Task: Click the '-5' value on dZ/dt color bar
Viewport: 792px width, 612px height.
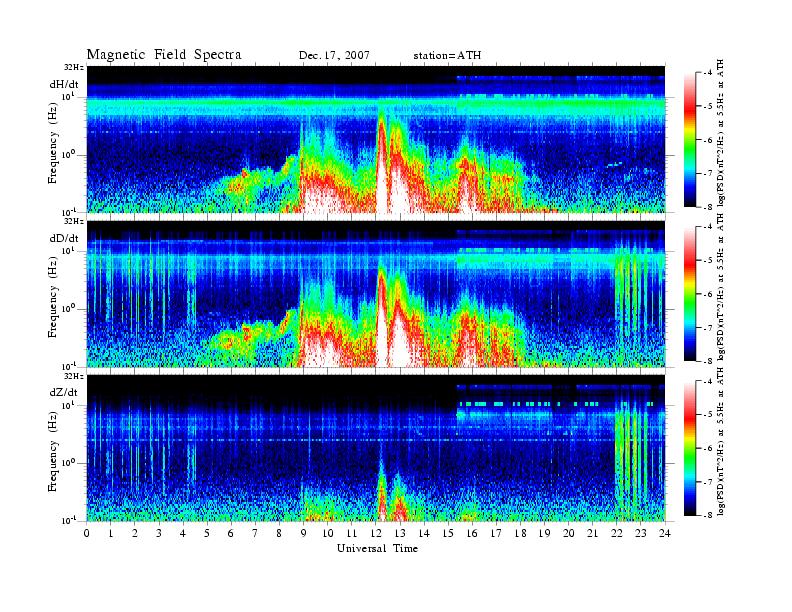Action: coord(708,414)
